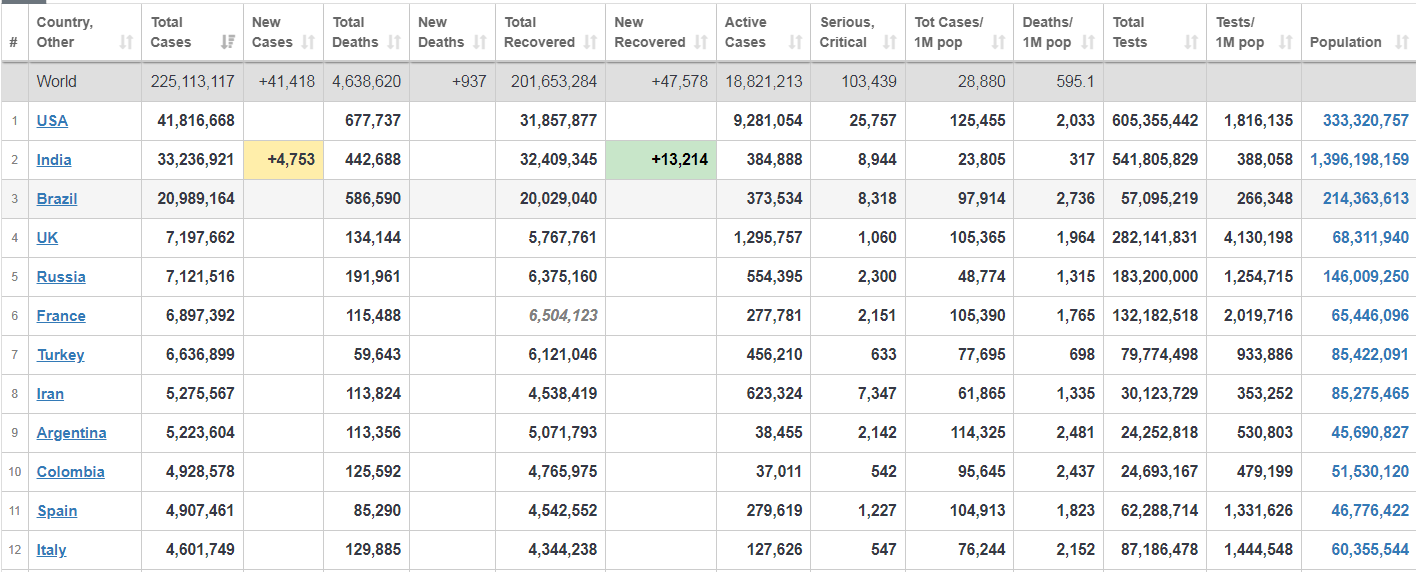Image resolution: width=1416 pixels, height=572 pixels.
Task: Sort table by New Cases arrows
Action: tap(308, 42)
